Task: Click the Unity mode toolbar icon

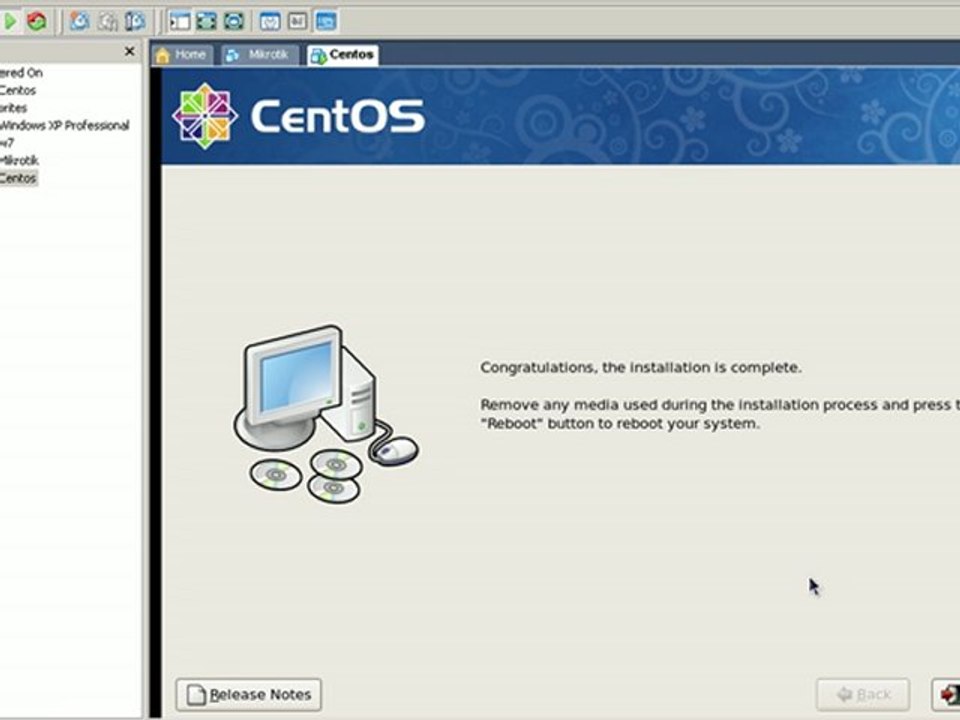Action: [x=234, y=21]
